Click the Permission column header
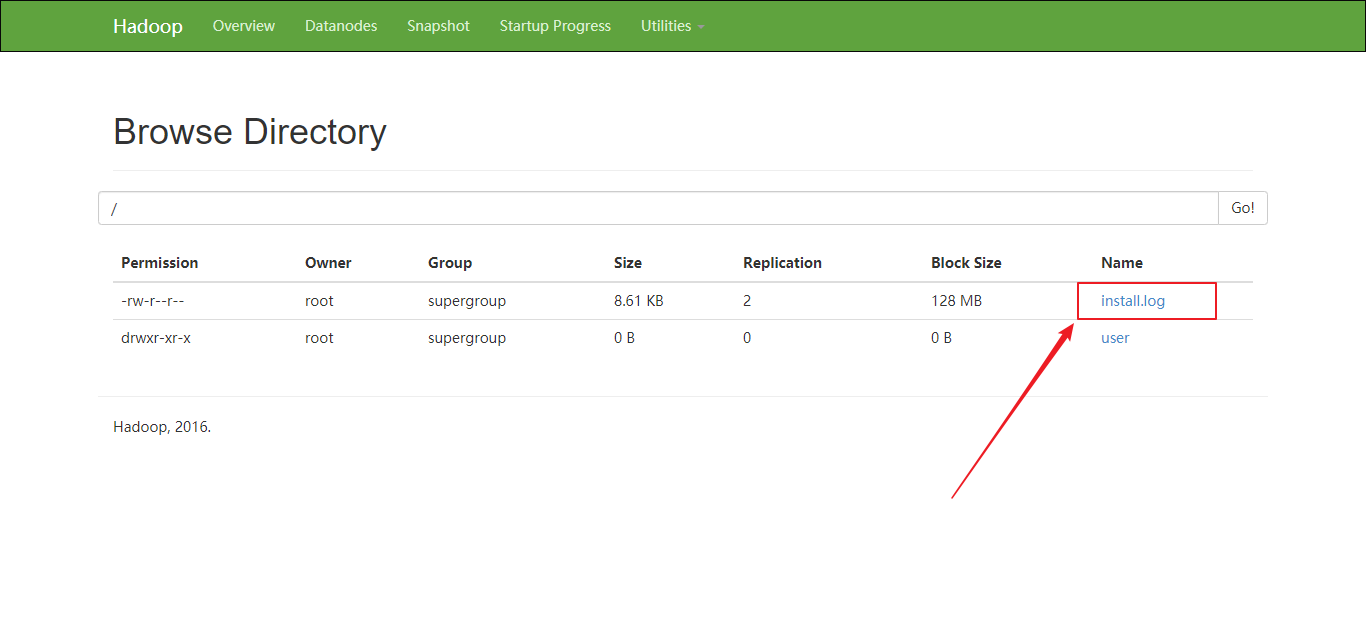This screenshot has width=1366, height=625. pyautogui.click(x=160, y=263)
